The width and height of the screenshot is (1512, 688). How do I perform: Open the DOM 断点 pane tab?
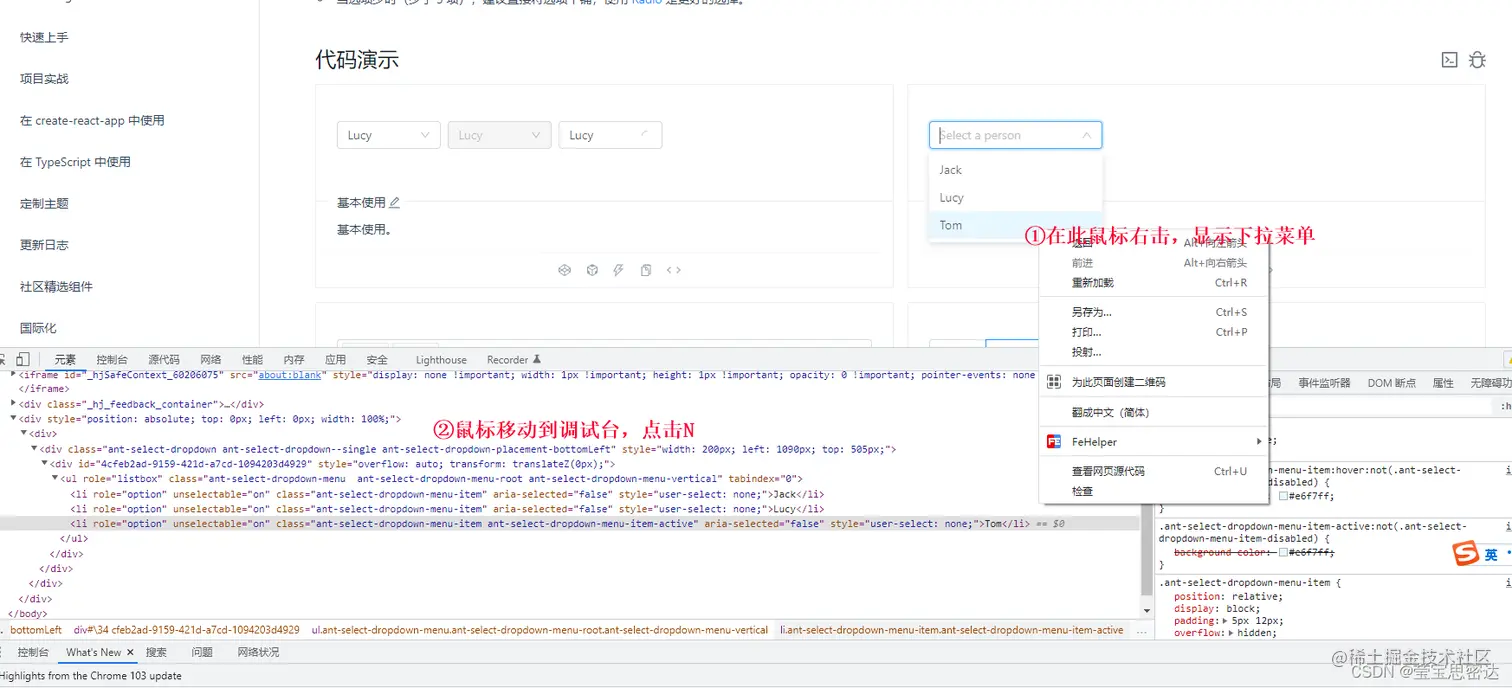[1392, 383]
